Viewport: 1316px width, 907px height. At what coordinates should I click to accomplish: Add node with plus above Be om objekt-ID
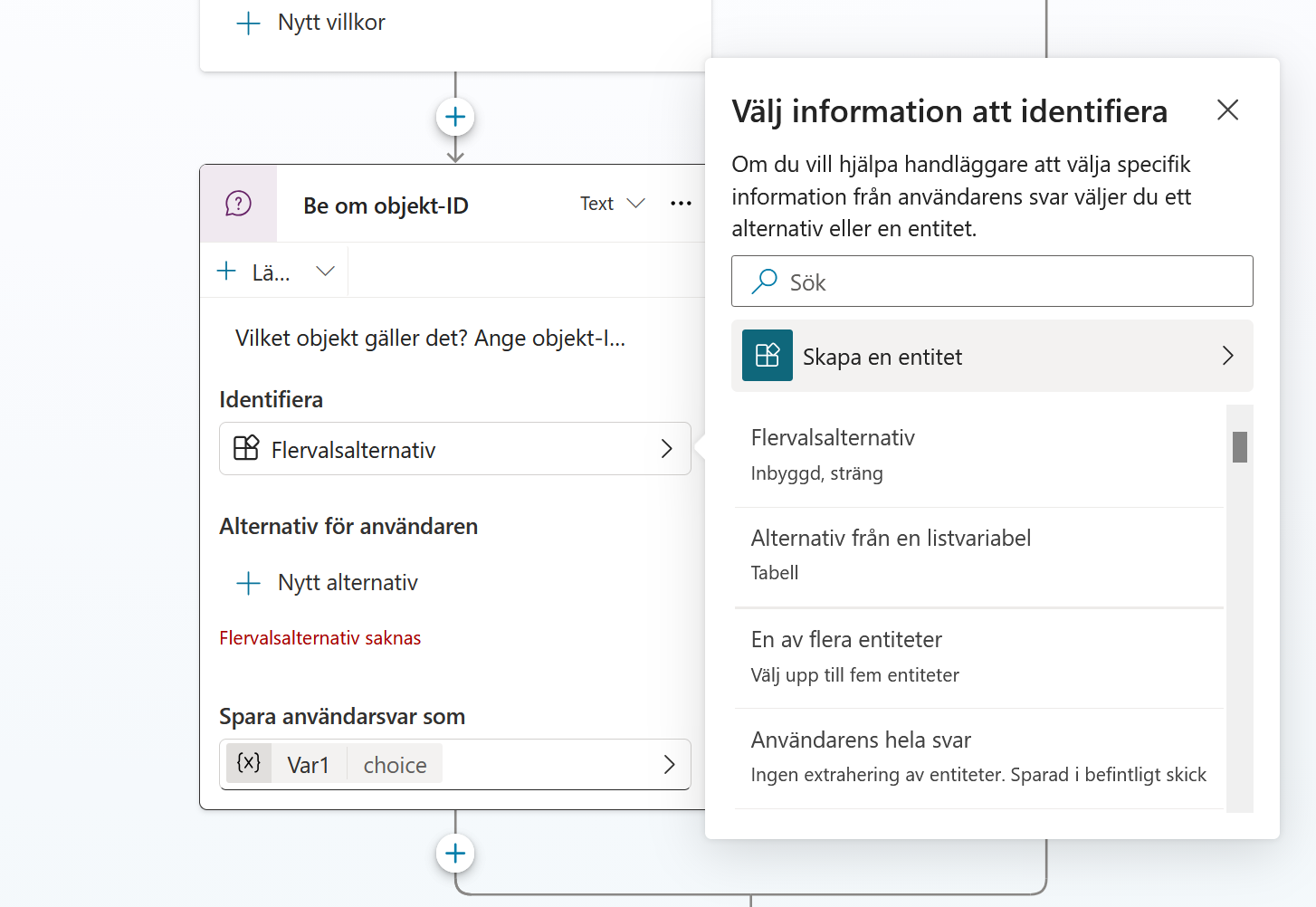click(x=455, y=117)
